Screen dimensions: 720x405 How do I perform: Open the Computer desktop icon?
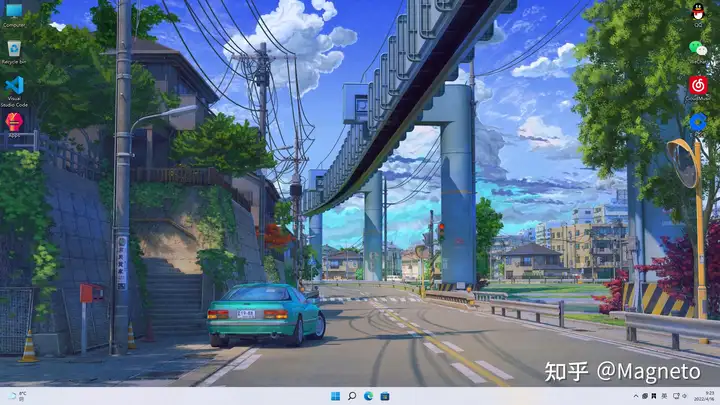[14, 15]
